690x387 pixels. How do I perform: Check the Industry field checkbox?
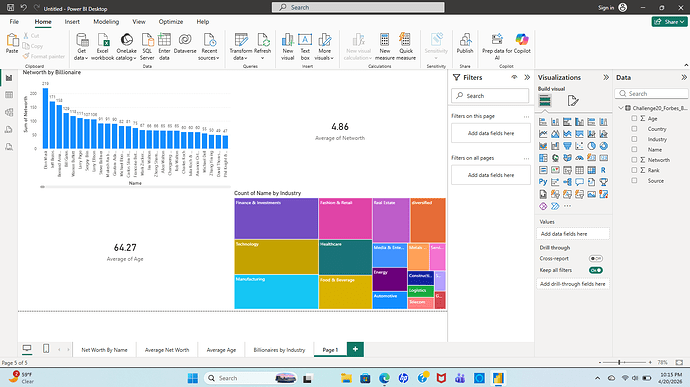click(634, 139)
